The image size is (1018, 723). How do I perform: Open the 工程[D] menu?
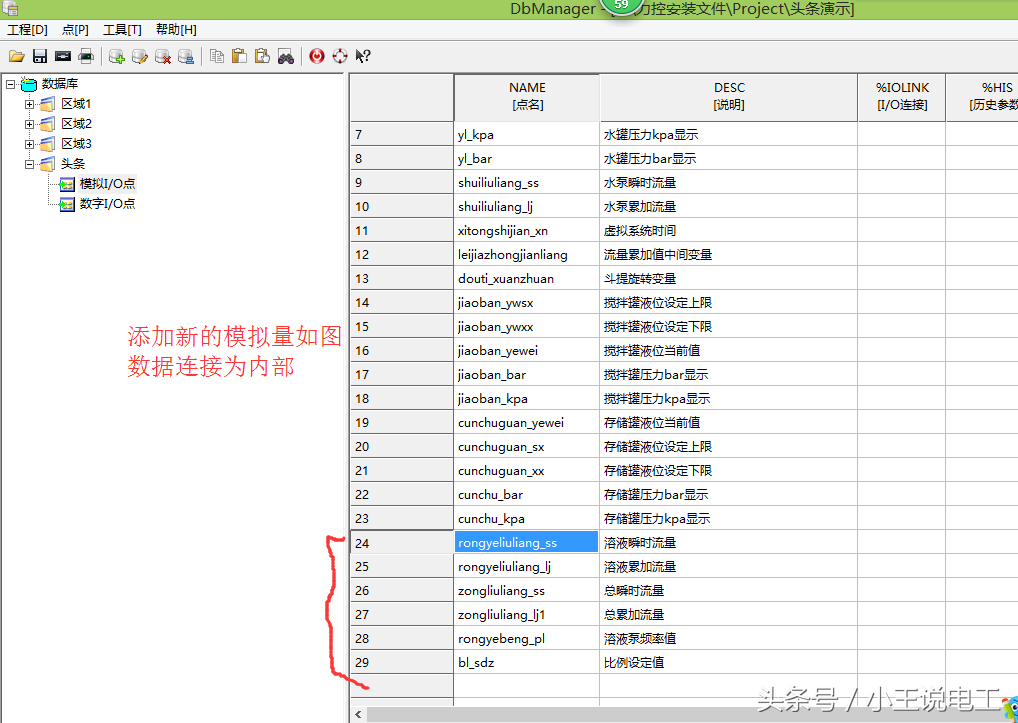[27, 29]
